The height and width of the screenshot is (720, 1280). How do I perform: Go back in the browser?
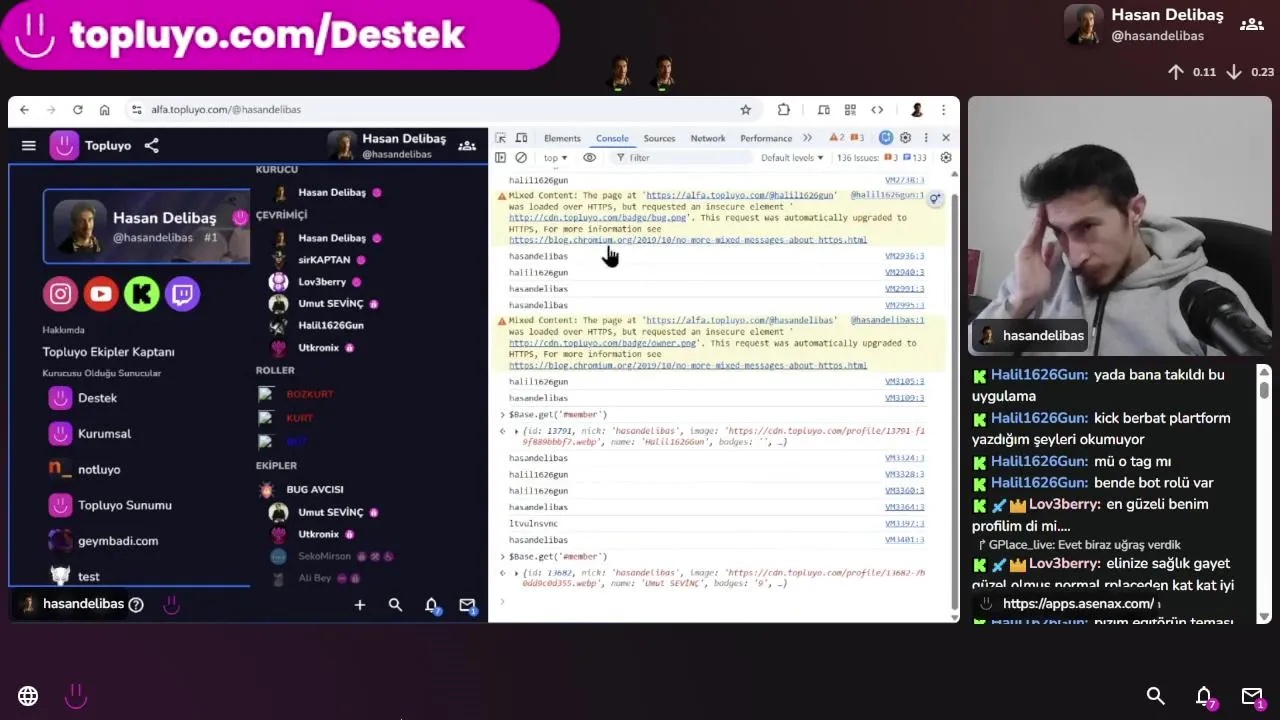click(25, 110)
